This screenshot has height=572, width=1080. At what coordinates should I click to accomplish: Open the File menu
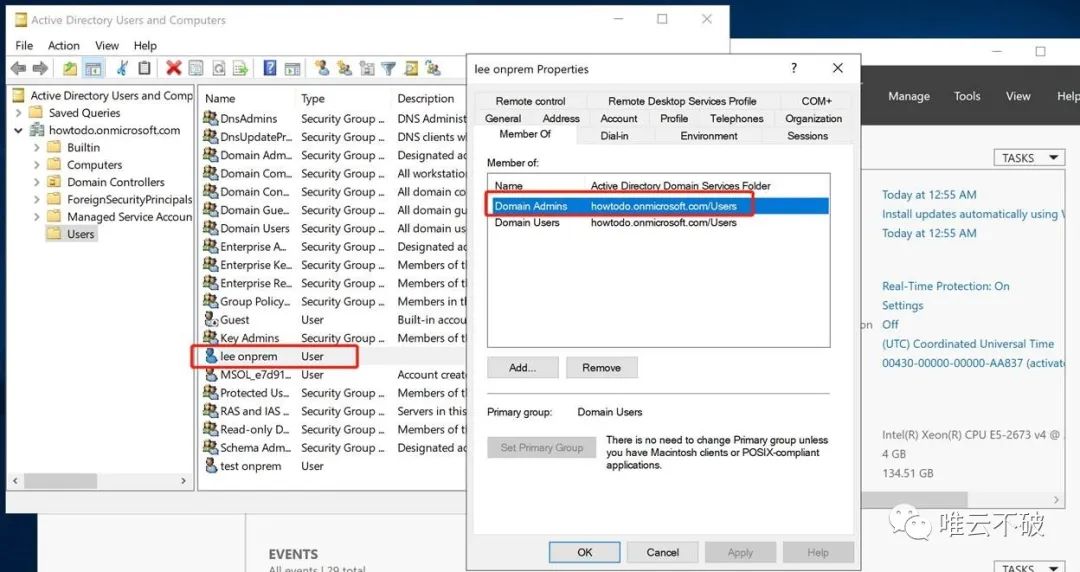click(x=24, y=45)
